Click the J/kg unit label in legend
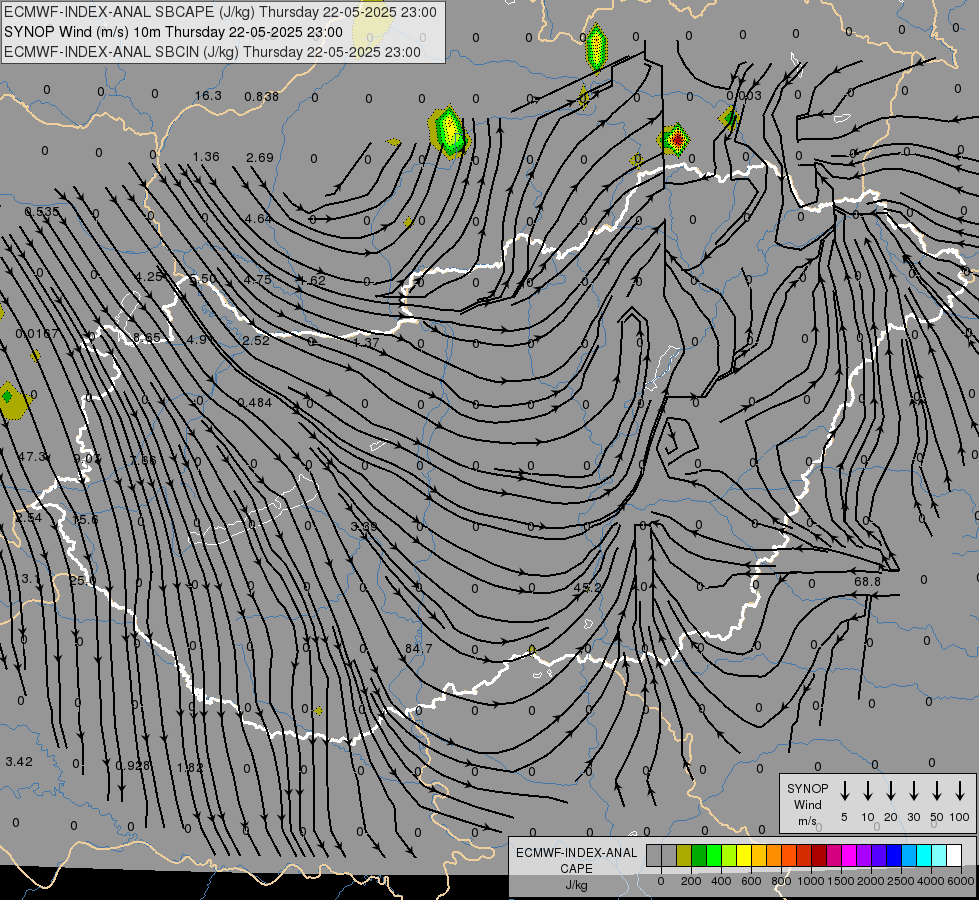 (576, 885)
